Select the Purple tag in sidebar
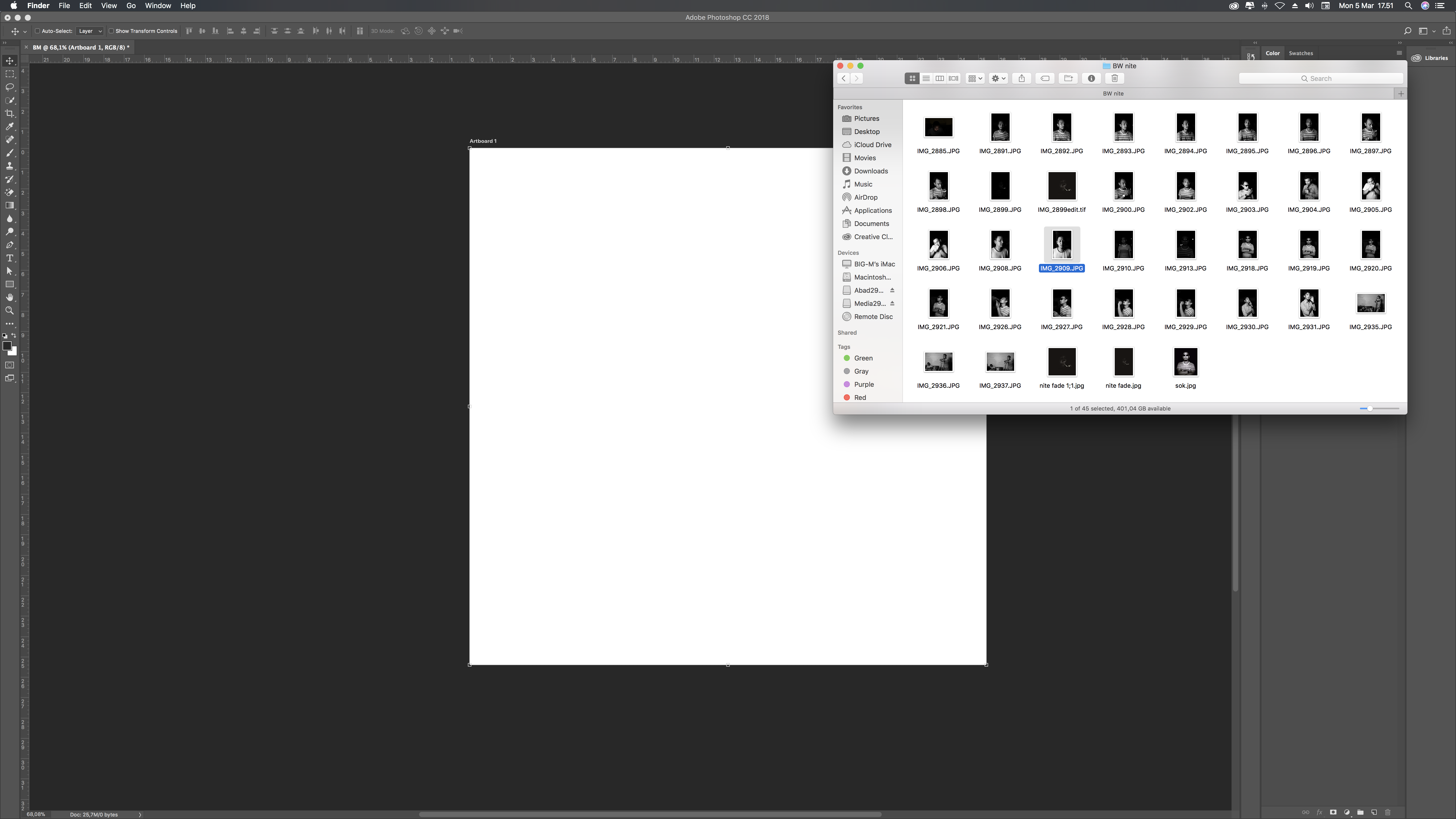The image size is (1456, 819). [864, 384]
